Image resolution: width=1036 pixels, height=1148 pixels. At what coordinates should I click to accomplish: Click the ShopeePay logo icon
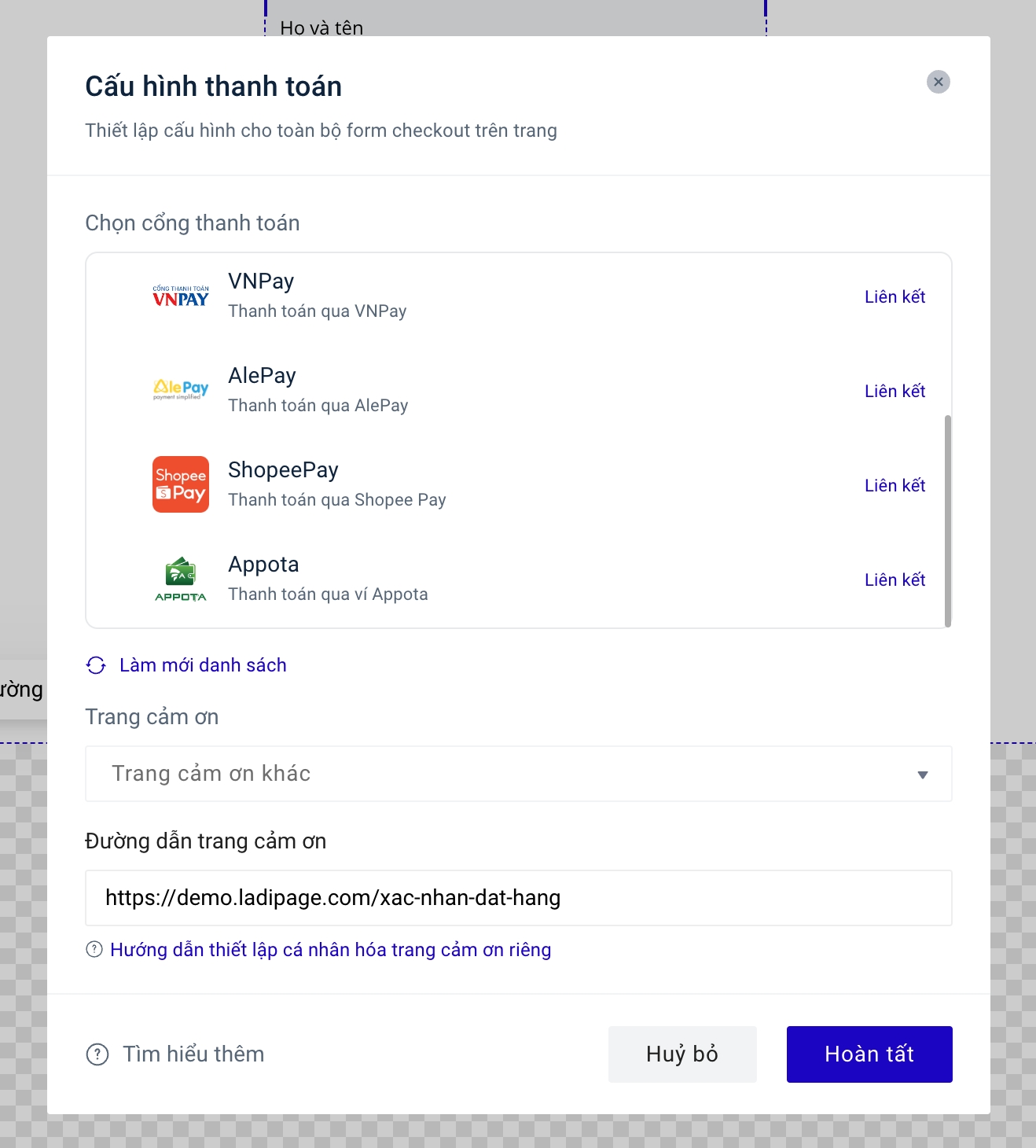point(181,484)
